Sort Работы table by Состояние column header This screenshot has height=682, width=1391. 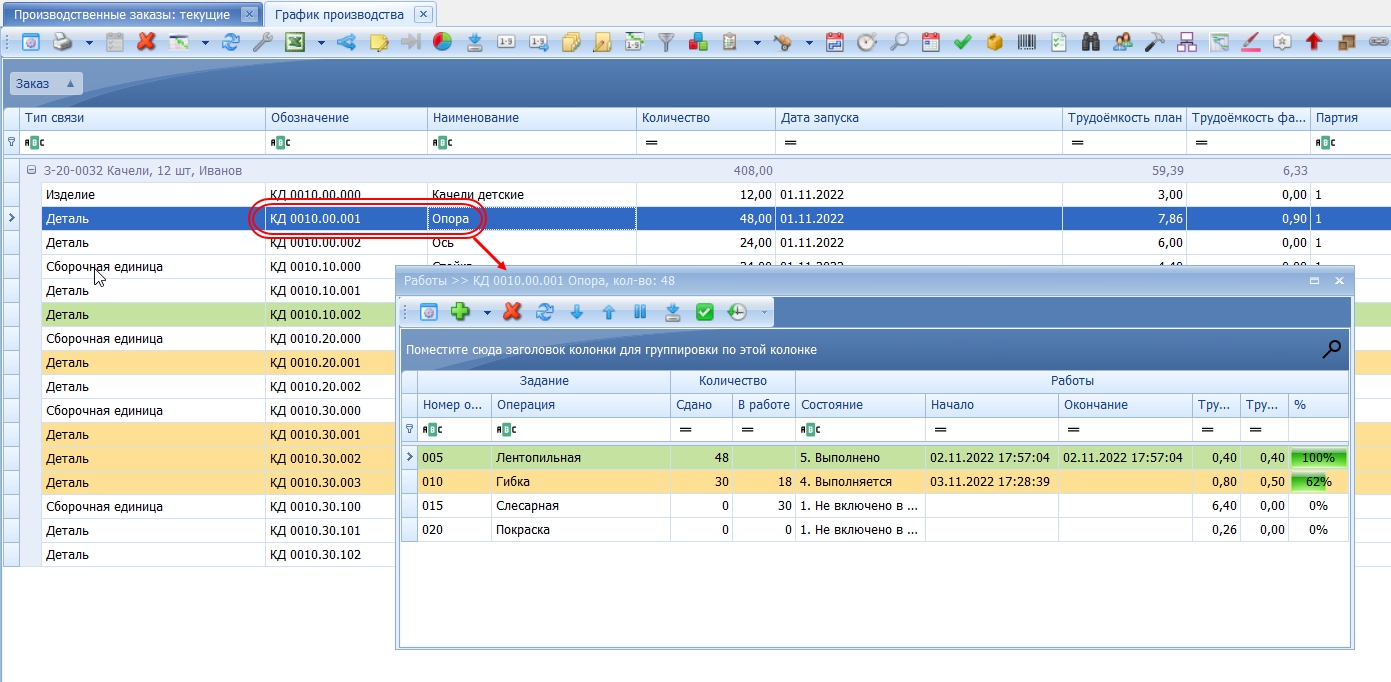point(860,405)
